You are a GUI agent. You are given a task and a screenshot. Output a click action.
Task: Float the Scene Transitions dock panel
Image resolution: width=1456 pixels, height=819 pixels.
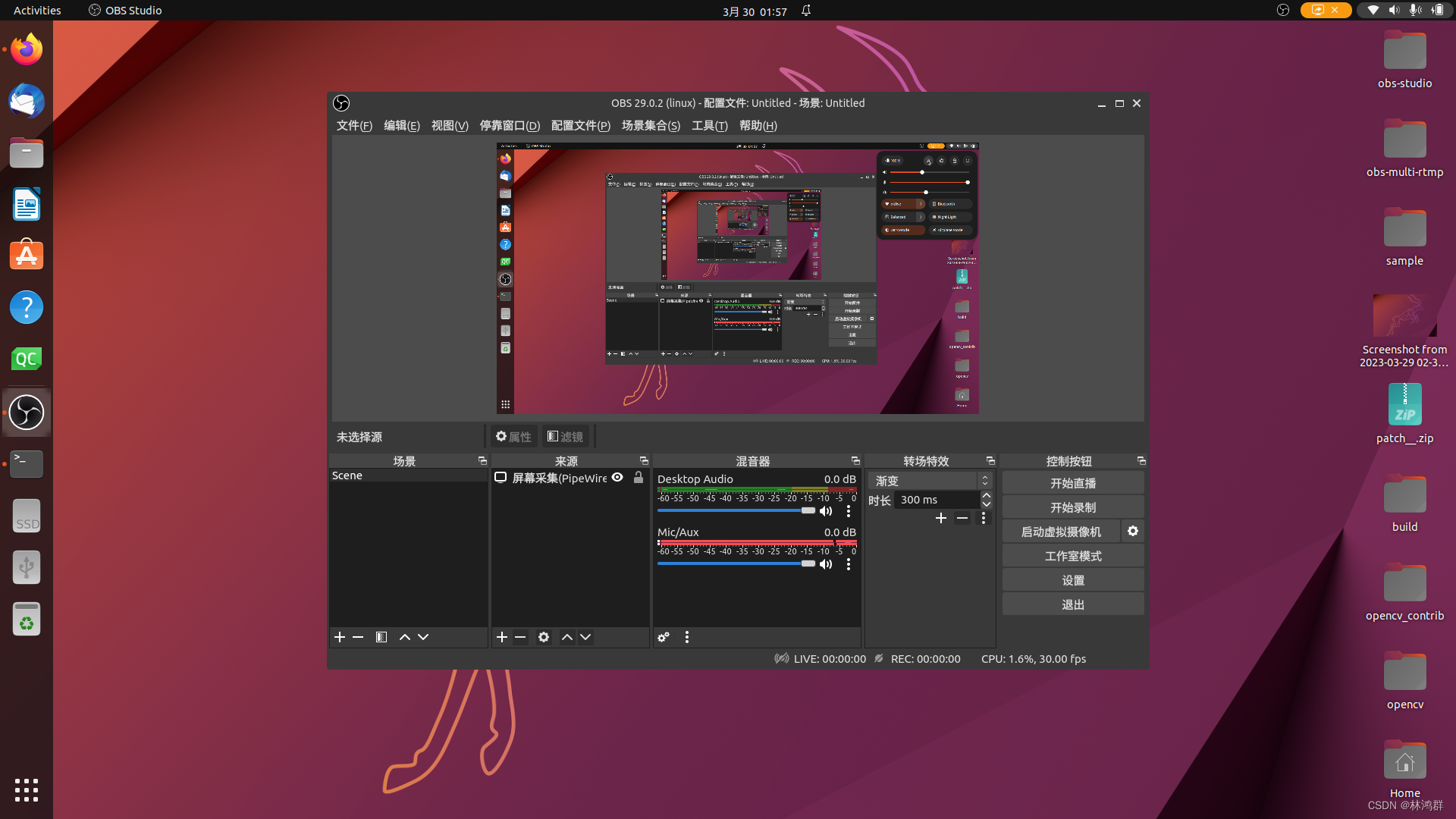[990, 461]
